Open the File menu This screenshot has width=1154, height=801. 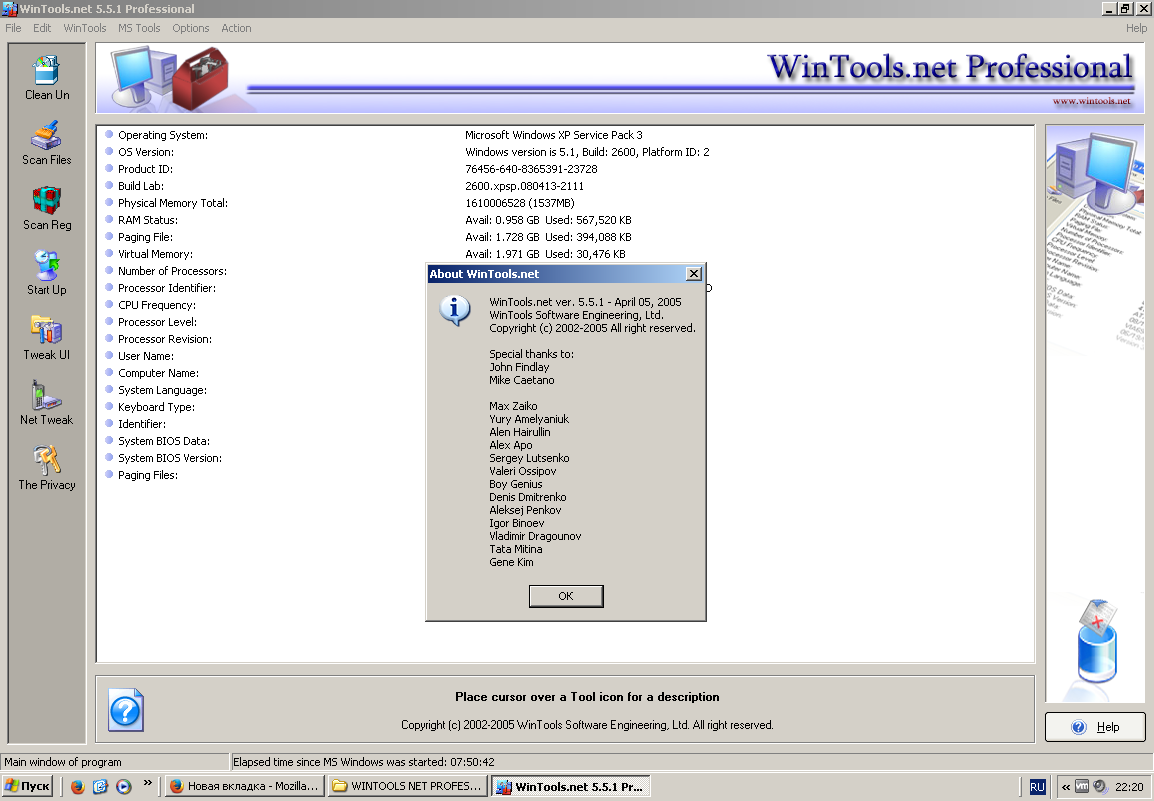coord(13,28)
